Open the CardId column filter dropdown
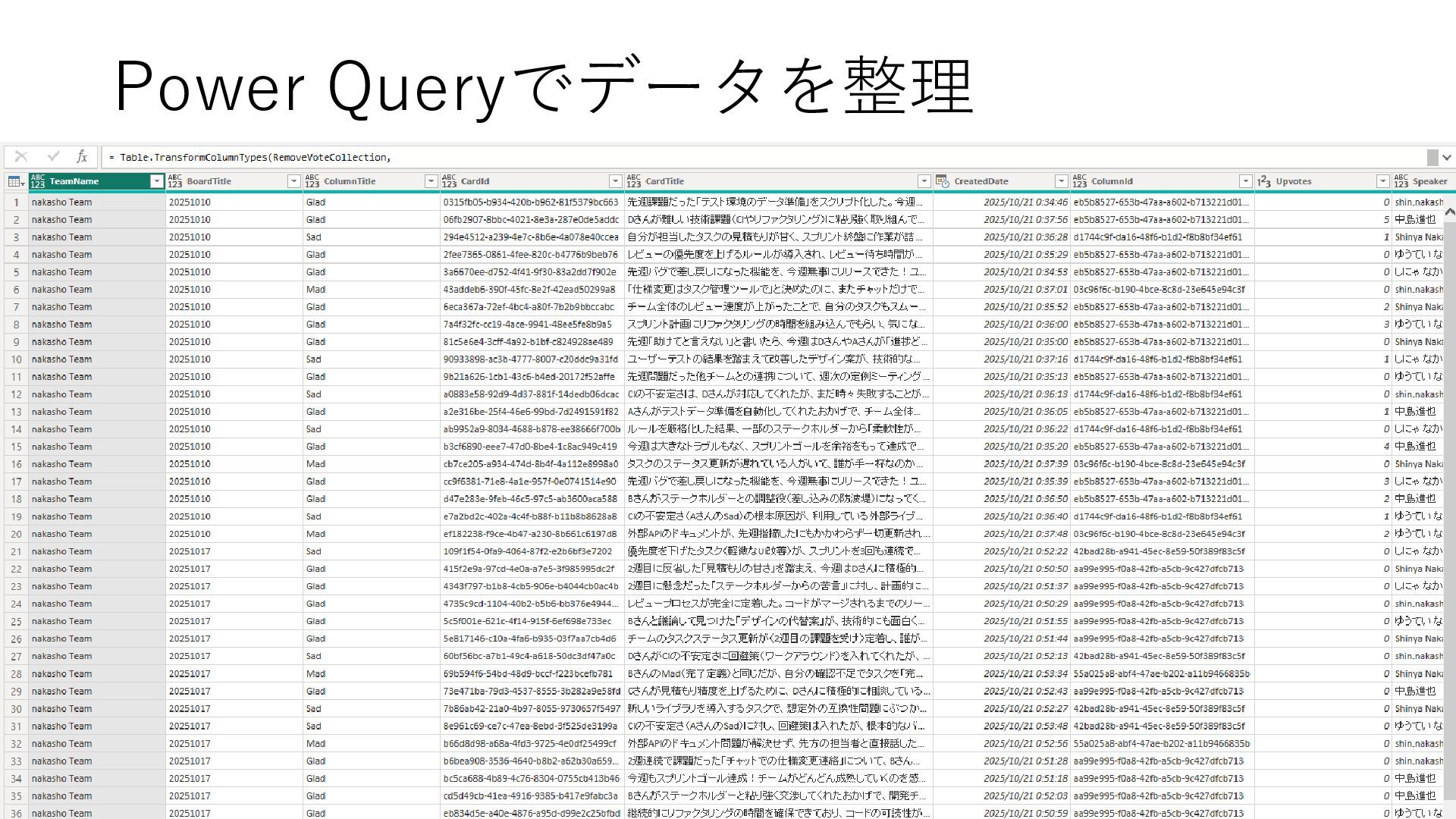Image resolution: width=1456 pixels, height=819 pixels. coord(615,181)
